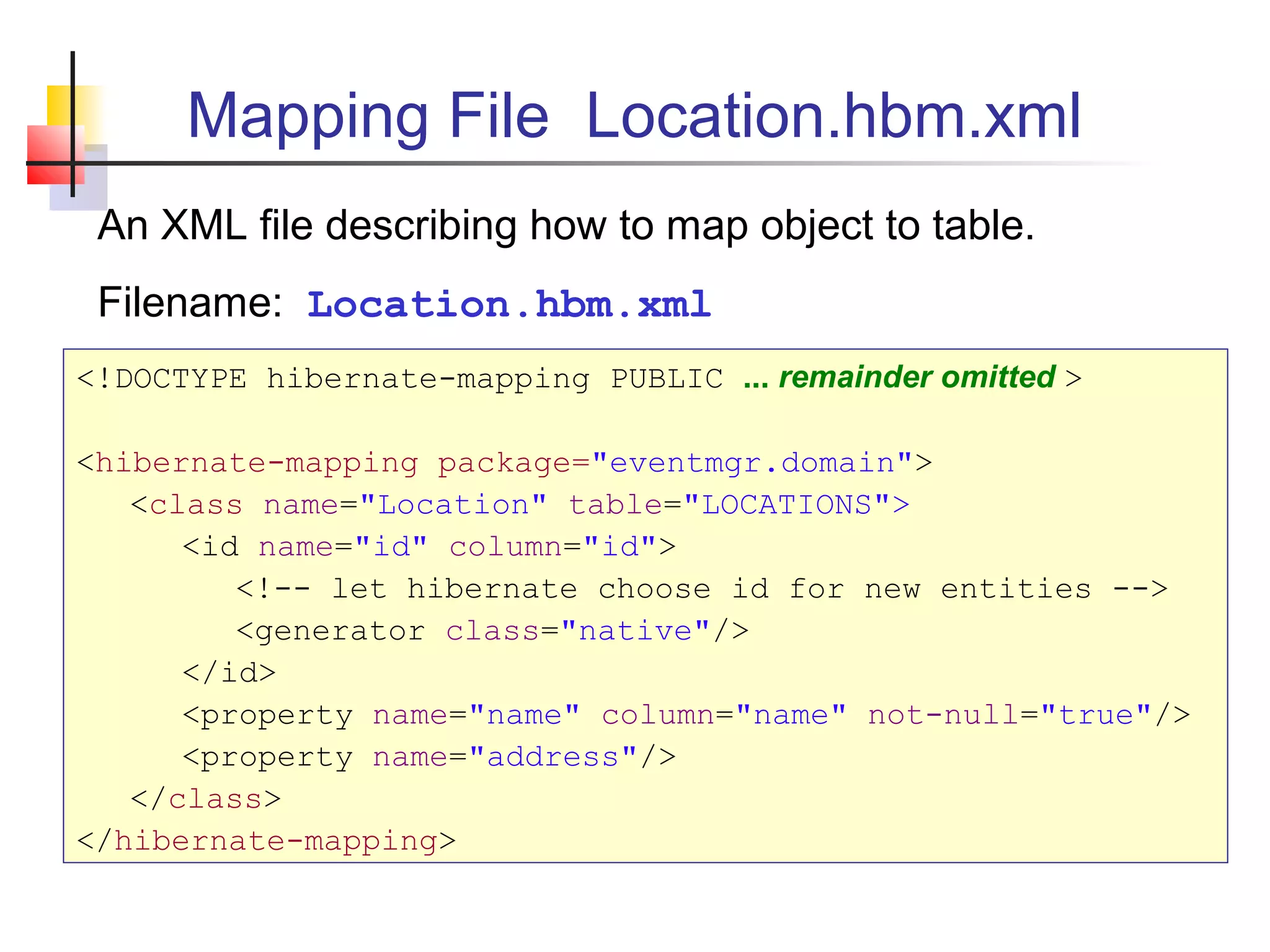The height and width of the screenshot is (952, 1270).
Task: Click the slide title 'Mapping File Location.hbm.xml'
Action: (634, 116)
